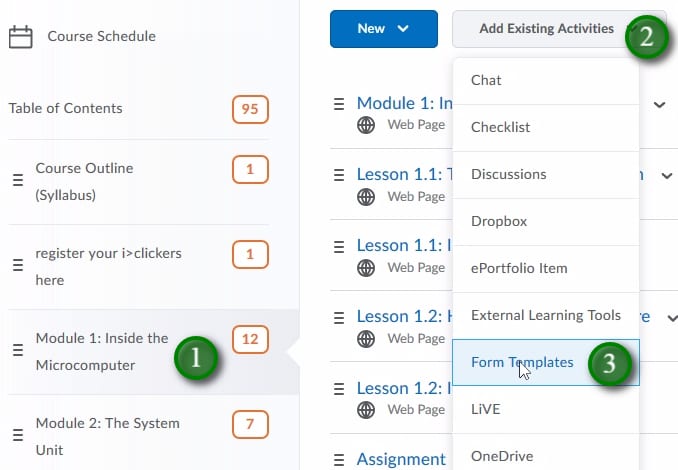Click globe Web Page icon under Lesson 1.1

[366, 196]
